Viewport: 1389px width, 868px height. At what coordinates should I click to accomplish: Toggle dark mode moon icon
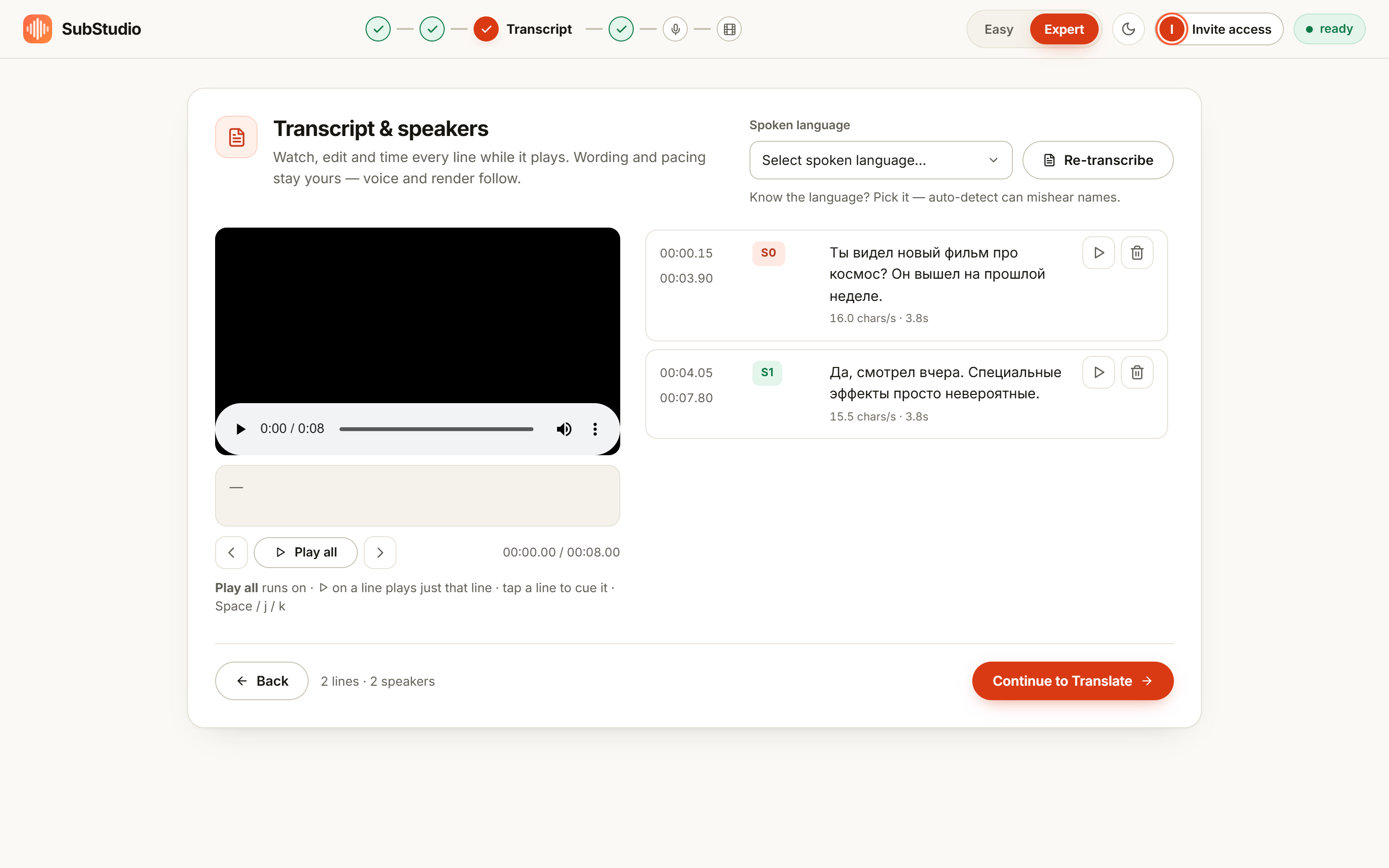pos(1128,29)
